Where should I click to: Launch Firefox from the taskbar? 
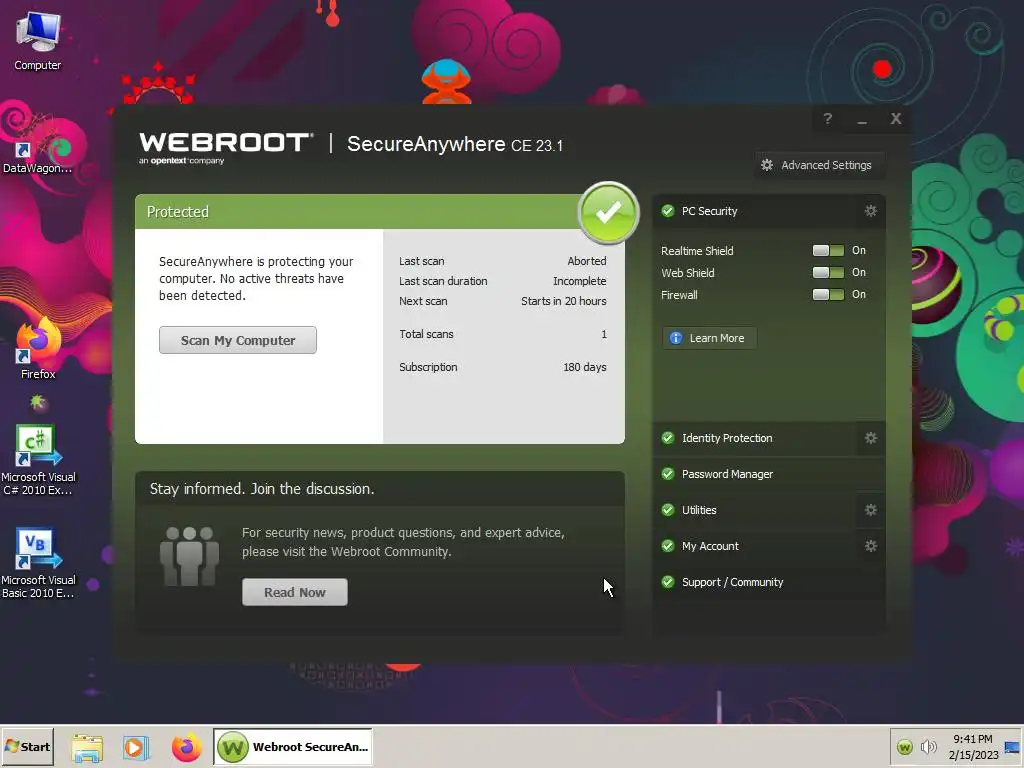pos(186,747)
